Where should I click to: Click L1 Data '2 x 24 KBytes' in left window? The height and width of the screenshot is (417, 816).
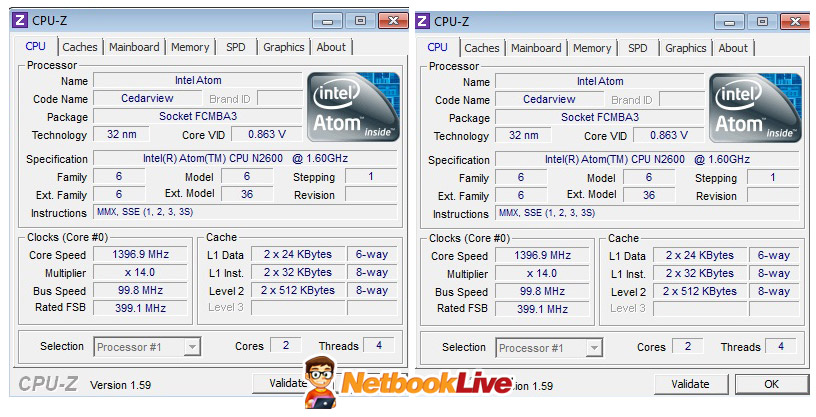(298, 254)
